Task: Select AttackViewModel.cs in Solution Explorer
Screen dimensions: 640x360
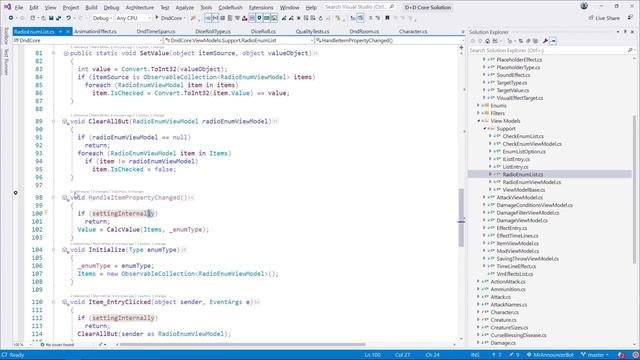Action: click(519, 198)
